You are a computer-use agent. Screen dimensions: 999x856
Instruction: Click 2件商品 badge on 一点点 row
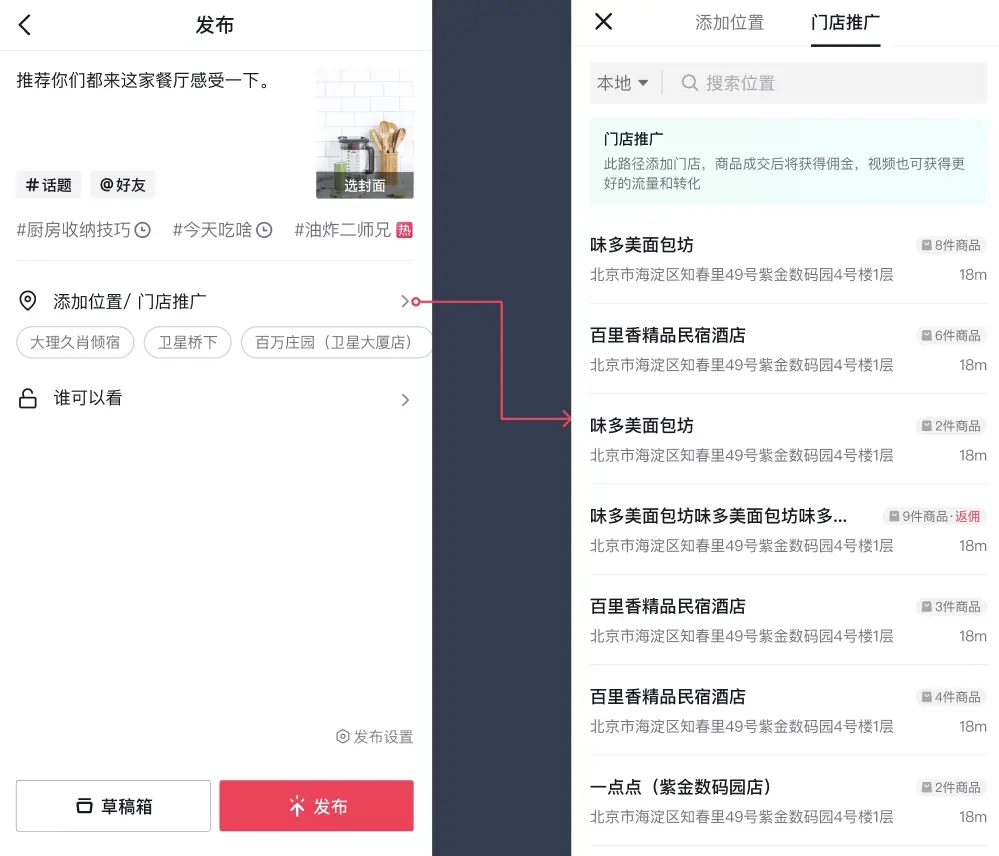951,788
